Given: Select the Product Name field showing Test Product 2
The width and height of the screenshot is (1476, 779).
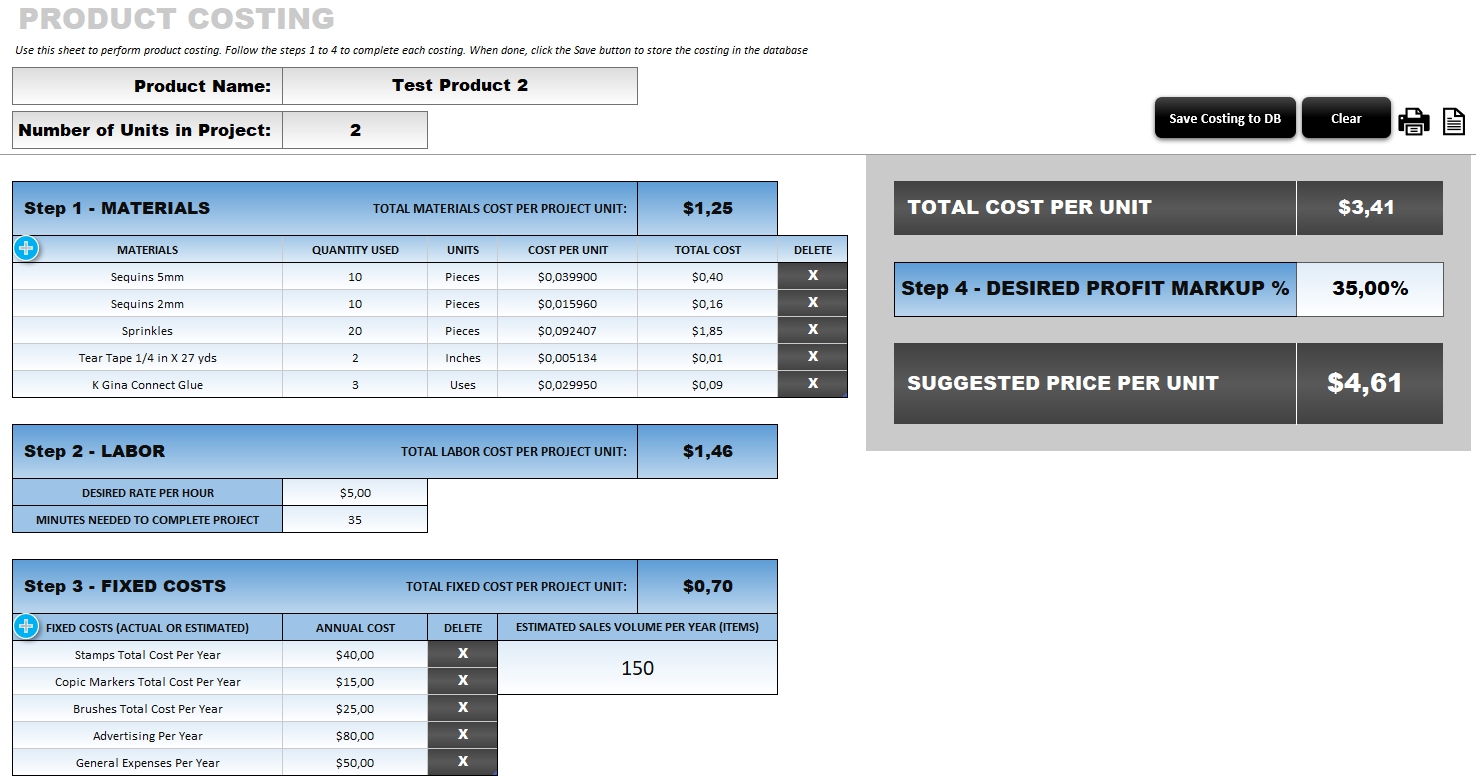Looking at the screenshot, I should (x=460, y=85).
